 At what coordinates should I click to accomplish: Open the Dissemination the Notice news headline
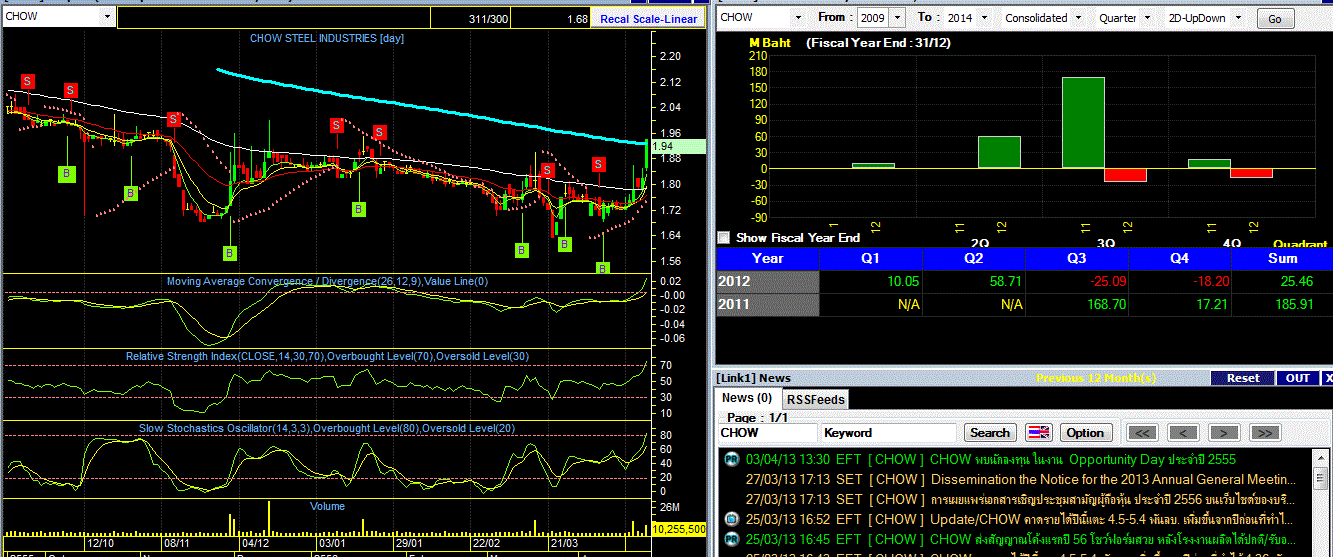(1112, 479)
